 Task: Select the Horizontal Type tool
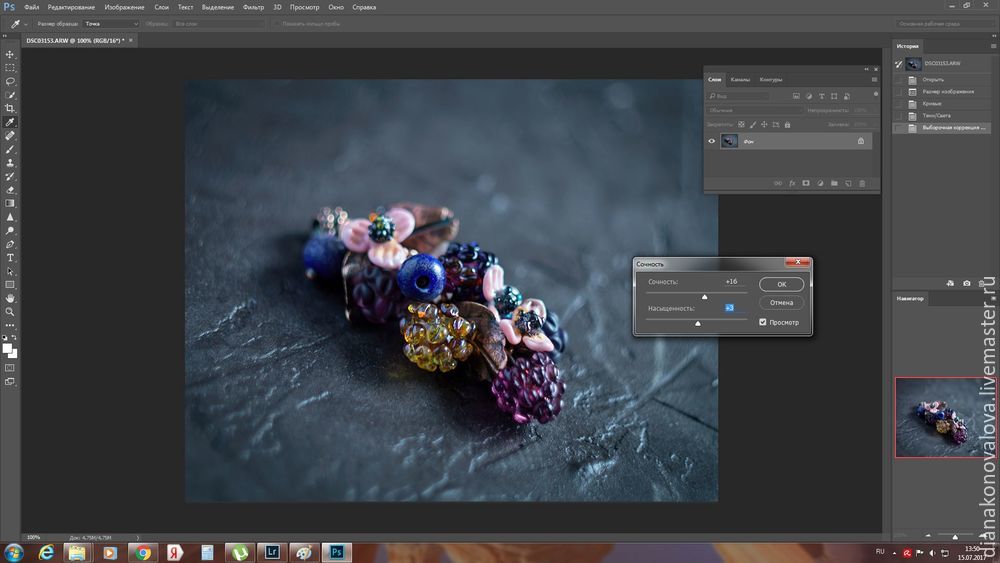(x=10, y=258)
